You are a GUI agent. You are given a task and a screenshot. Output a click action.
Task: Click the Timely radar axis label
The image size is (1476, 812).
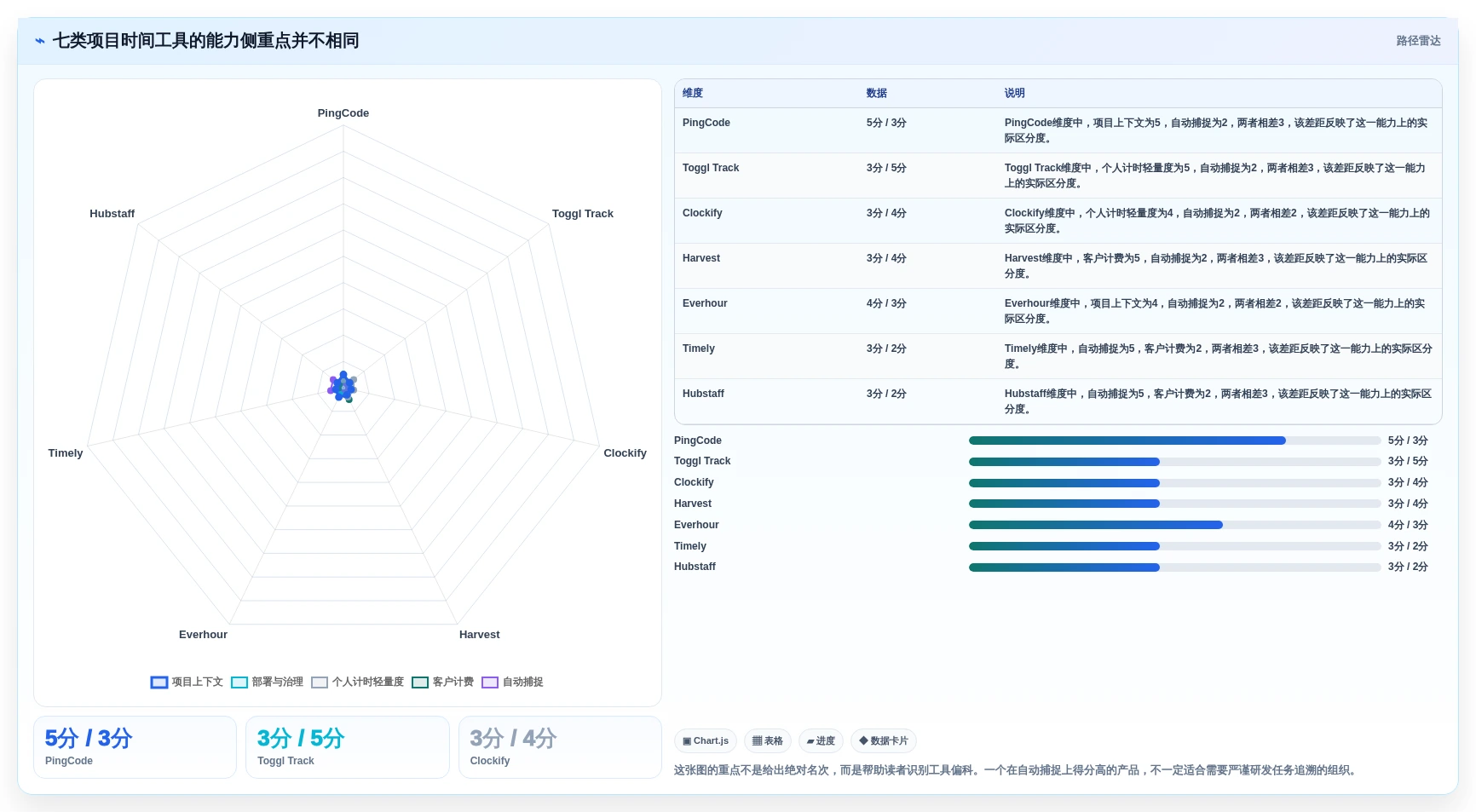(66, 453)
